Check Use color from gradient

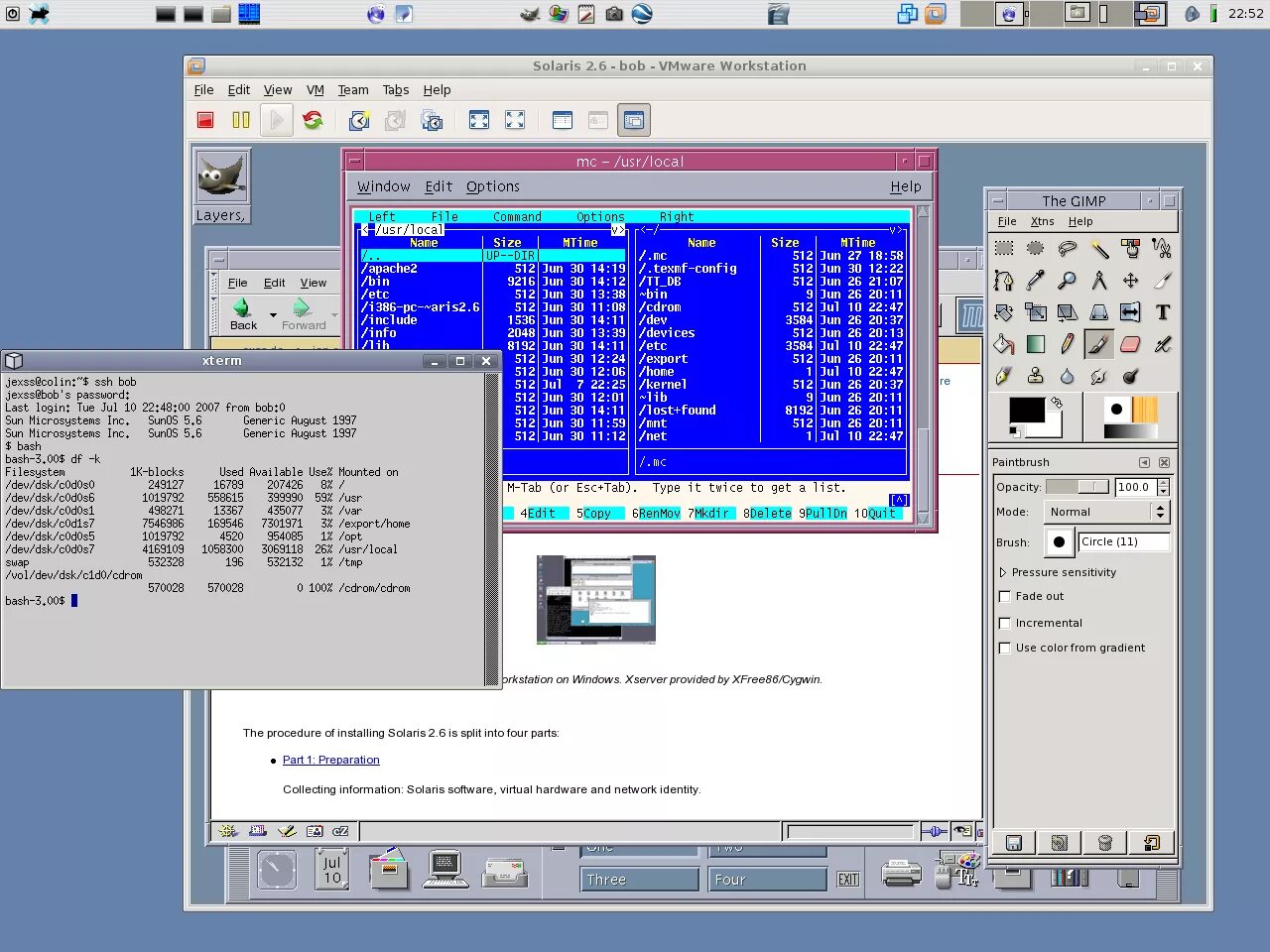[1005, 648]
